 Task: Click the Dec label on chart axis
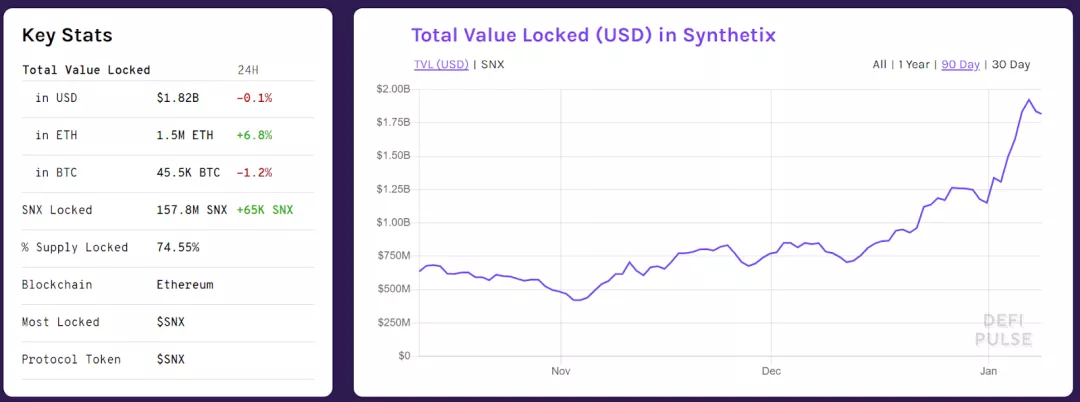[x=771, y=370]
